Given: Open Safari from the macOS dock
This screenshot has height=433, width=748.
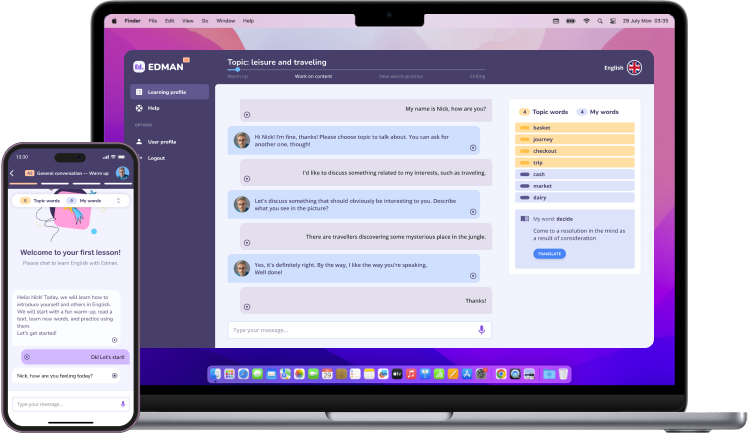Looking at the screenshot, I should tap(243, 373).
